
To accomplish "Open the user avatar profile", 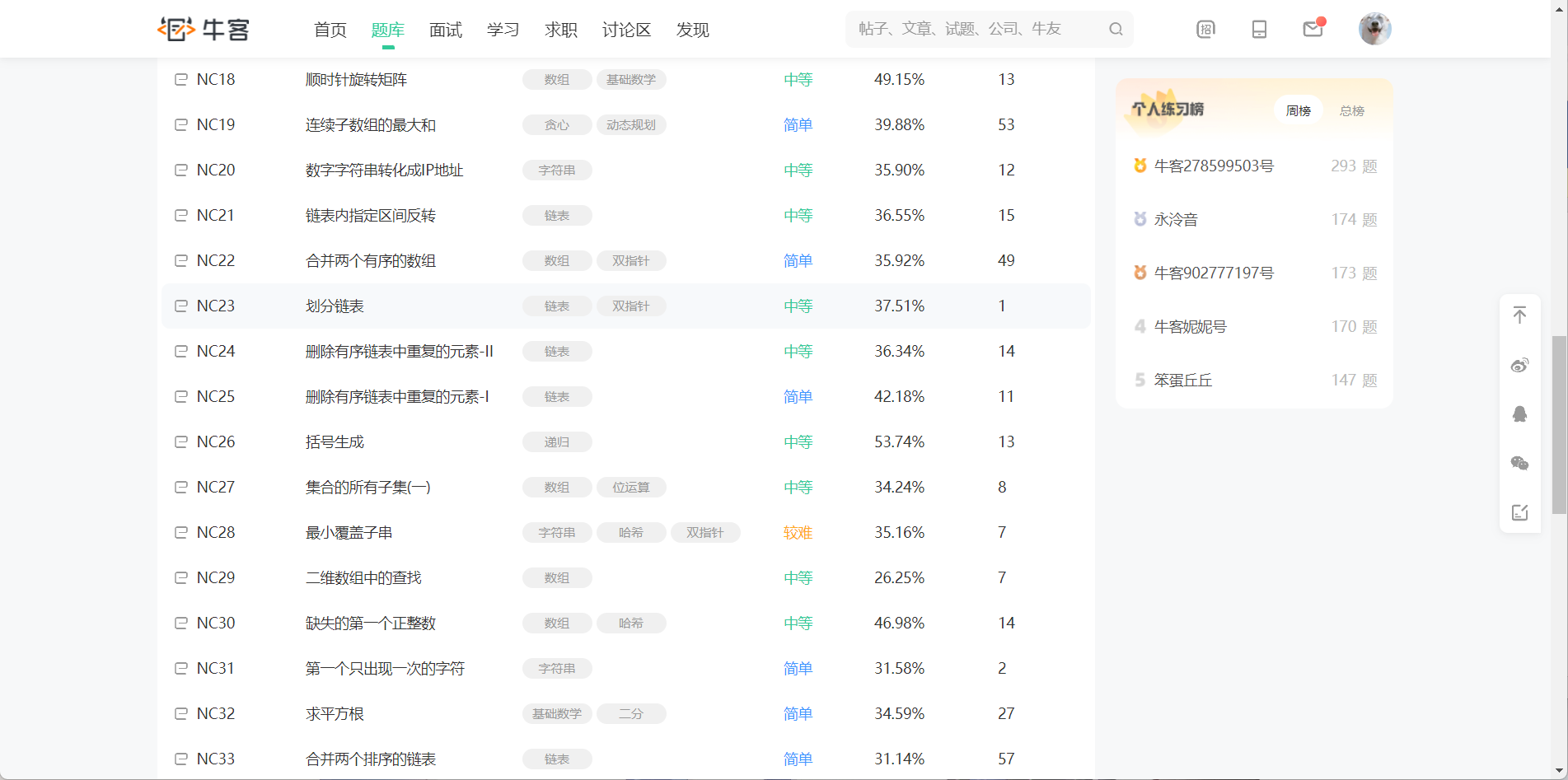I will pyautogui.click(x=1374, y=29).
